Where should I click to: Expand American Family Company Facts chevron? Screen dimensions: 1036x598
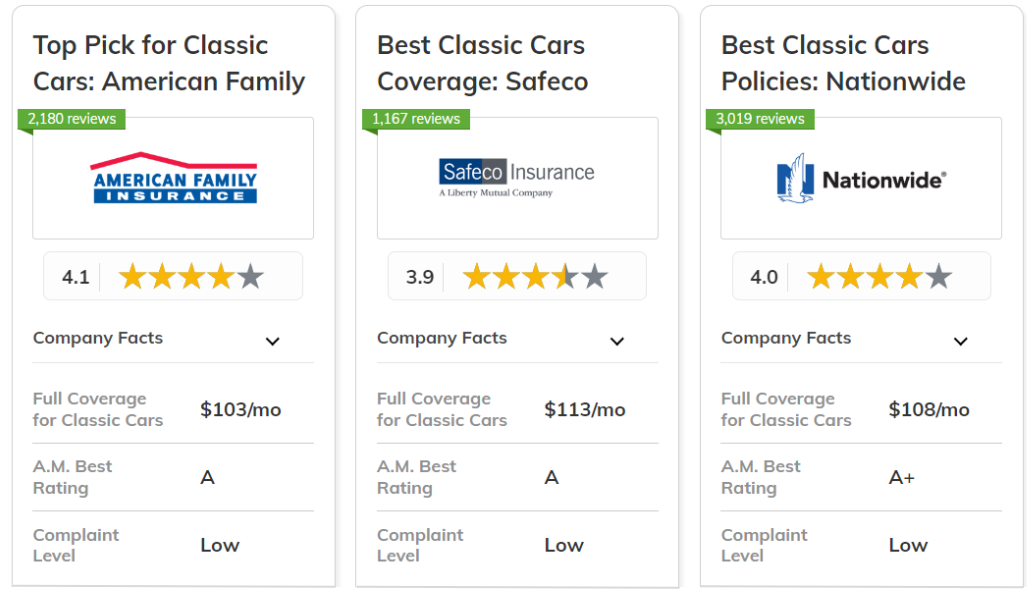pyautogui.click(x=272, y=341)
